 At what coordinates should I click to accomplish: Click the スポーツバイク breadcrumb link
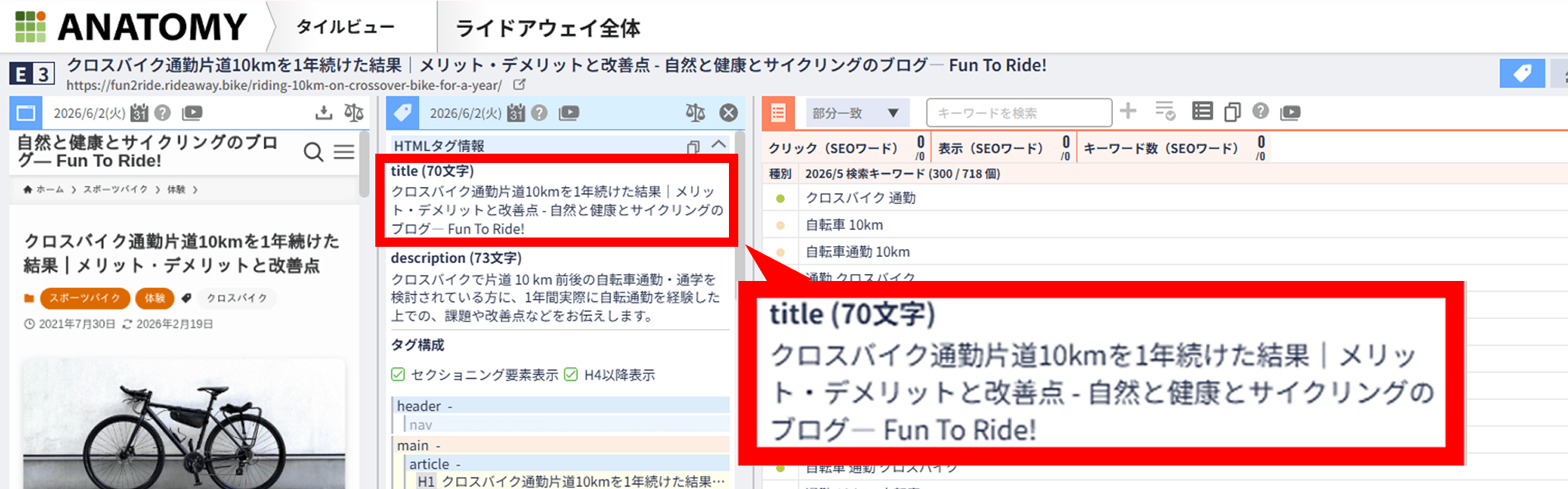click(x=115, y=189)
